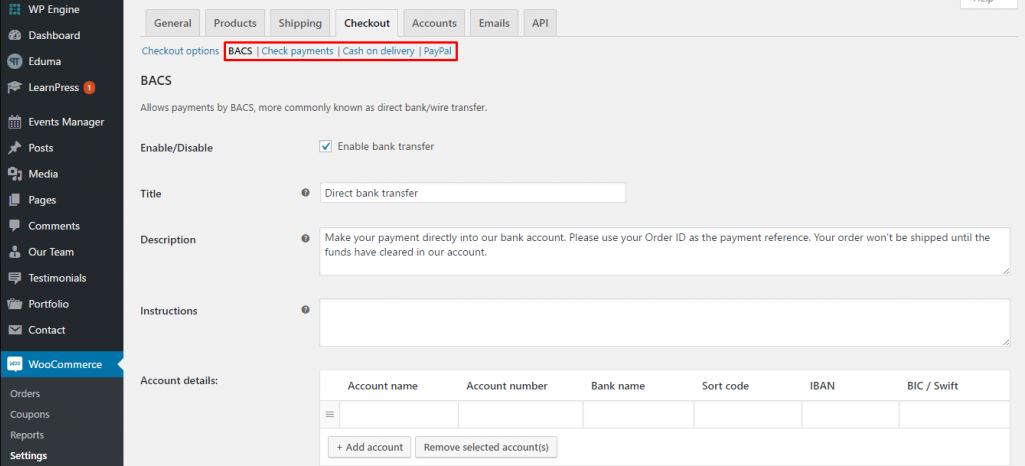Switch to the Shipping tab
This screenshot has width=1025, height=466.
click(x=300, y=23)
